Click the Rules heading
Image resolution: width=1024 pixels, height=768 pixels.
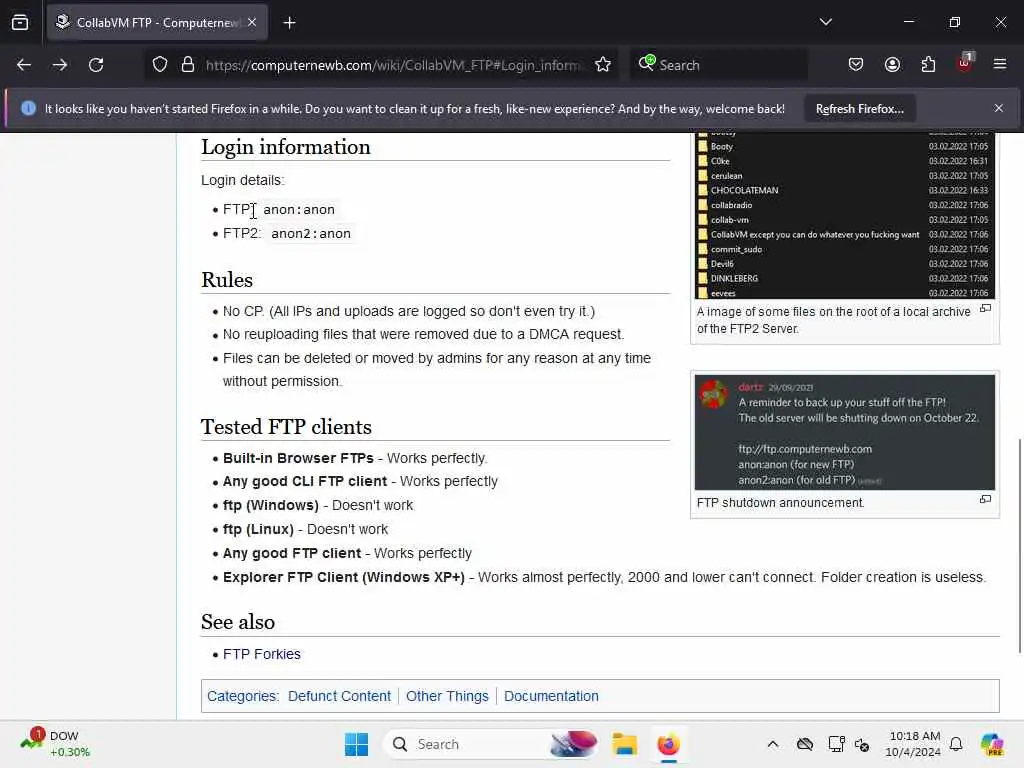point(227,280)
